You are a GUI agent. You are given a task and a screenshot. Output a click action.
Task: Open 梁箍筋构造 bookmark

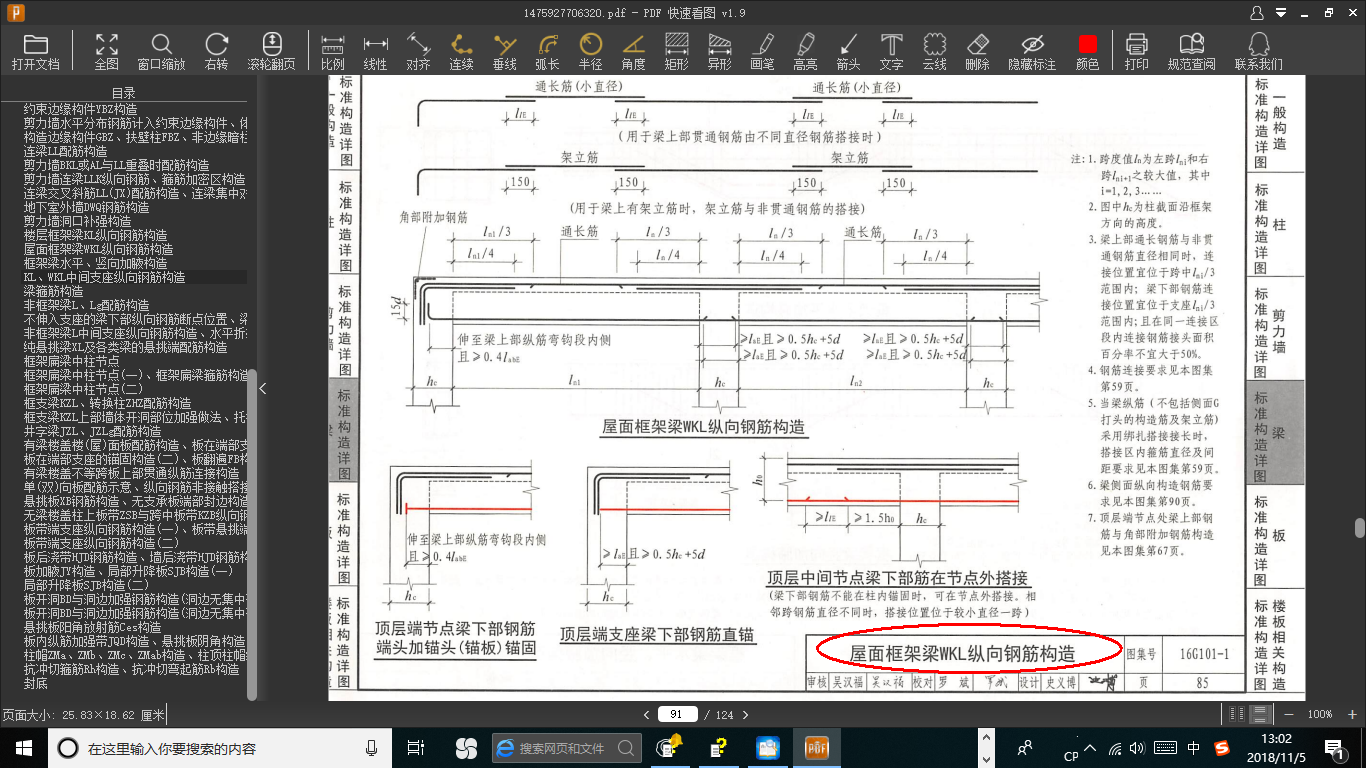53,291
